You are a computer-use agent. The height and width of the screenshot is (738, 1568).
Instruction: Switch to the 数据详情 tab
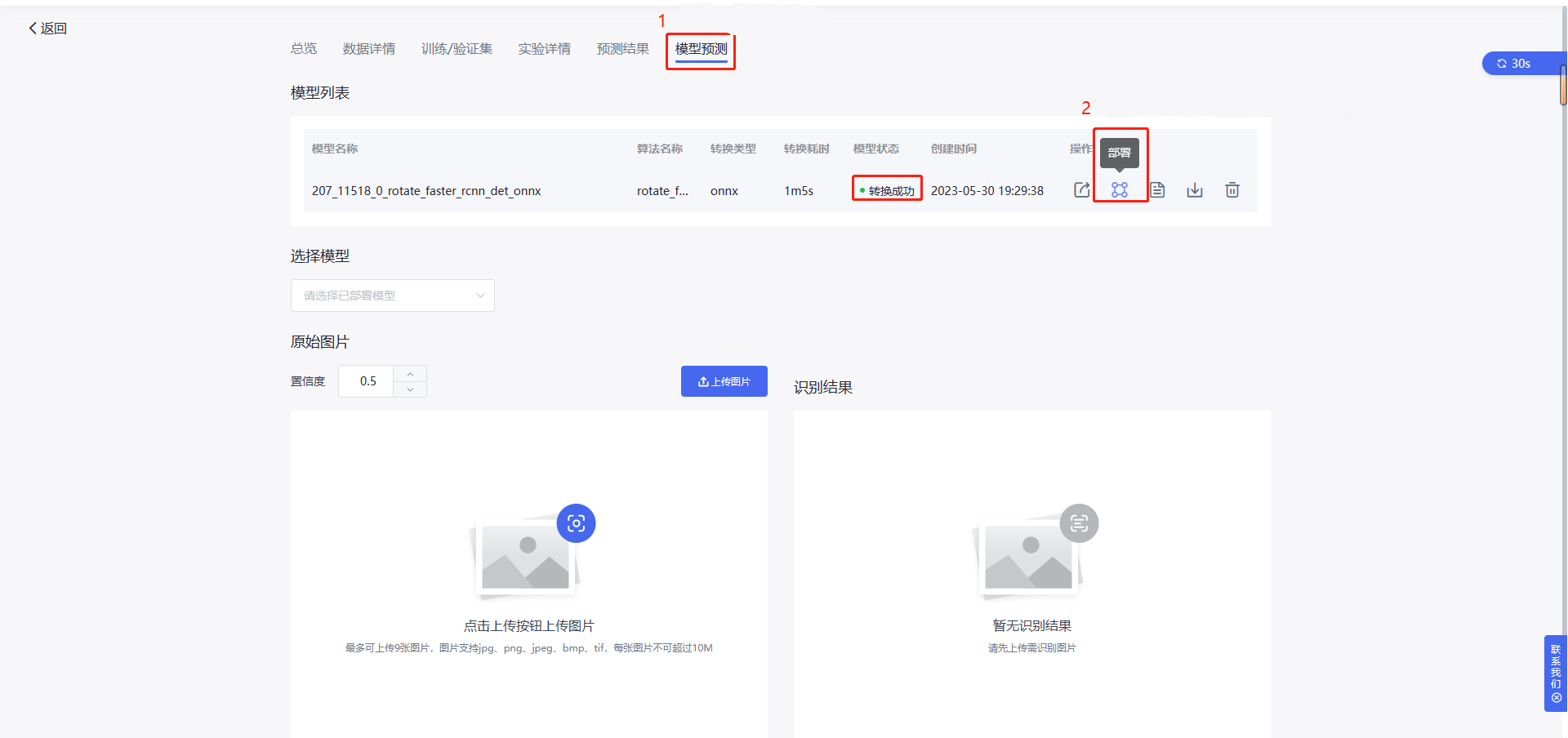click(x=369, y=49)
